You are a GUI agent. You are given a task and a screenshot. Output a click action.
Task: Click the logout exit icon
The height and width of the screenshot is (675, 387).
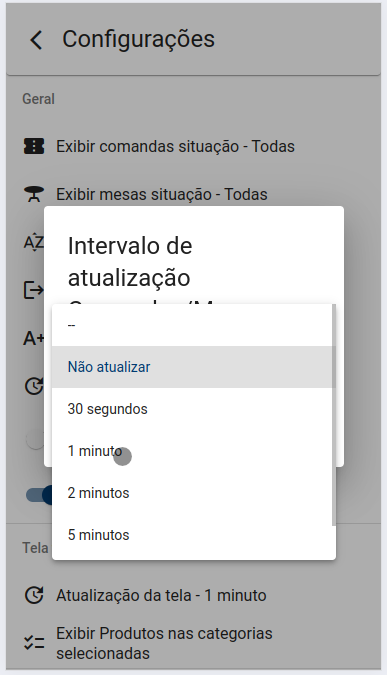click(34, 290)
